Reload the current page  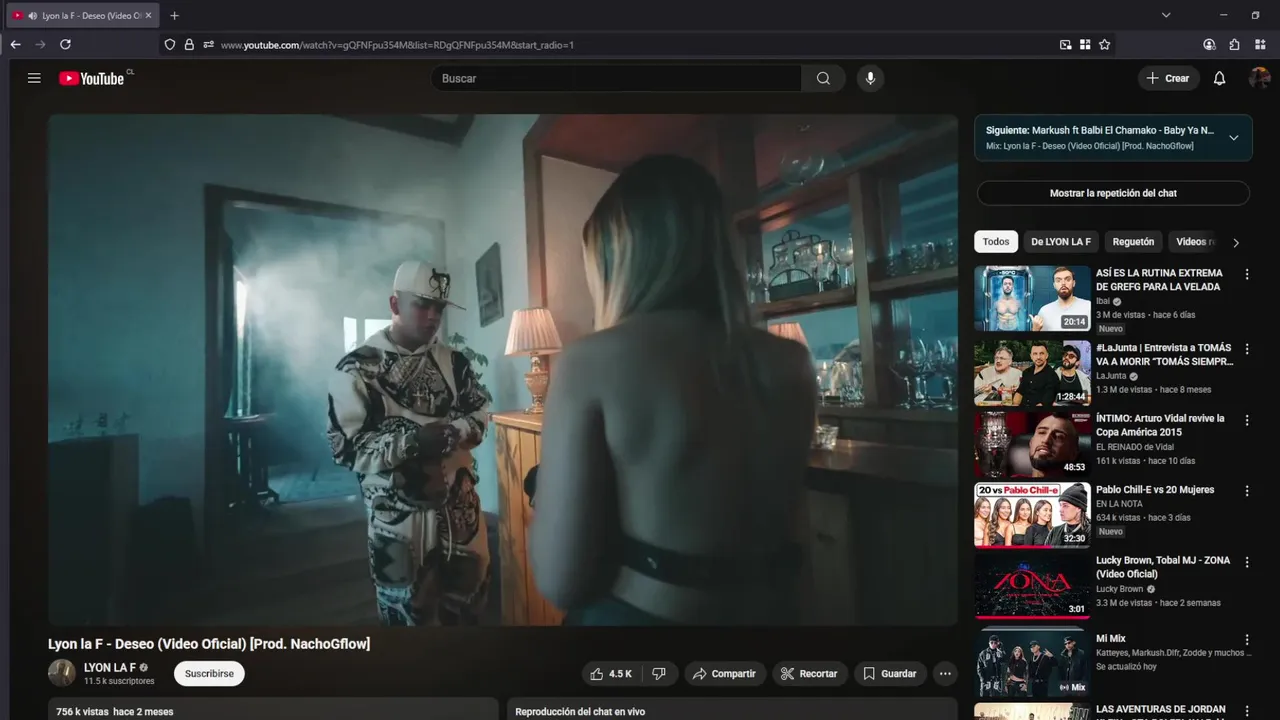(x=65, y=44)
